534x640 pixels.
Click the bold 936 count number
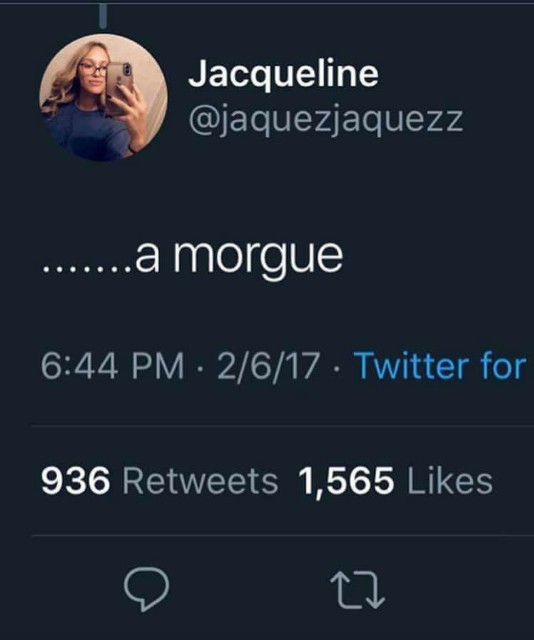pyautogui.click(x=76, y=480)
